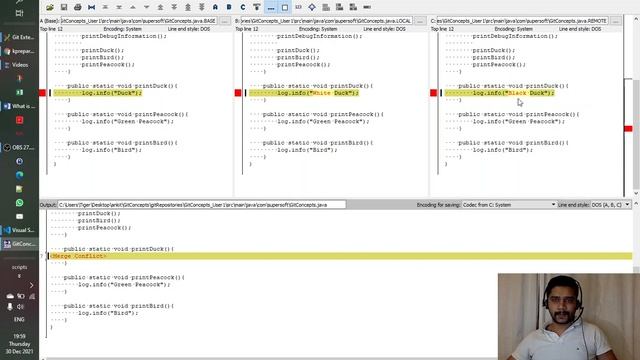Click Green Peacock line in output pane
Viewport: 640px width, 360px height.
(x=124, y=285)
